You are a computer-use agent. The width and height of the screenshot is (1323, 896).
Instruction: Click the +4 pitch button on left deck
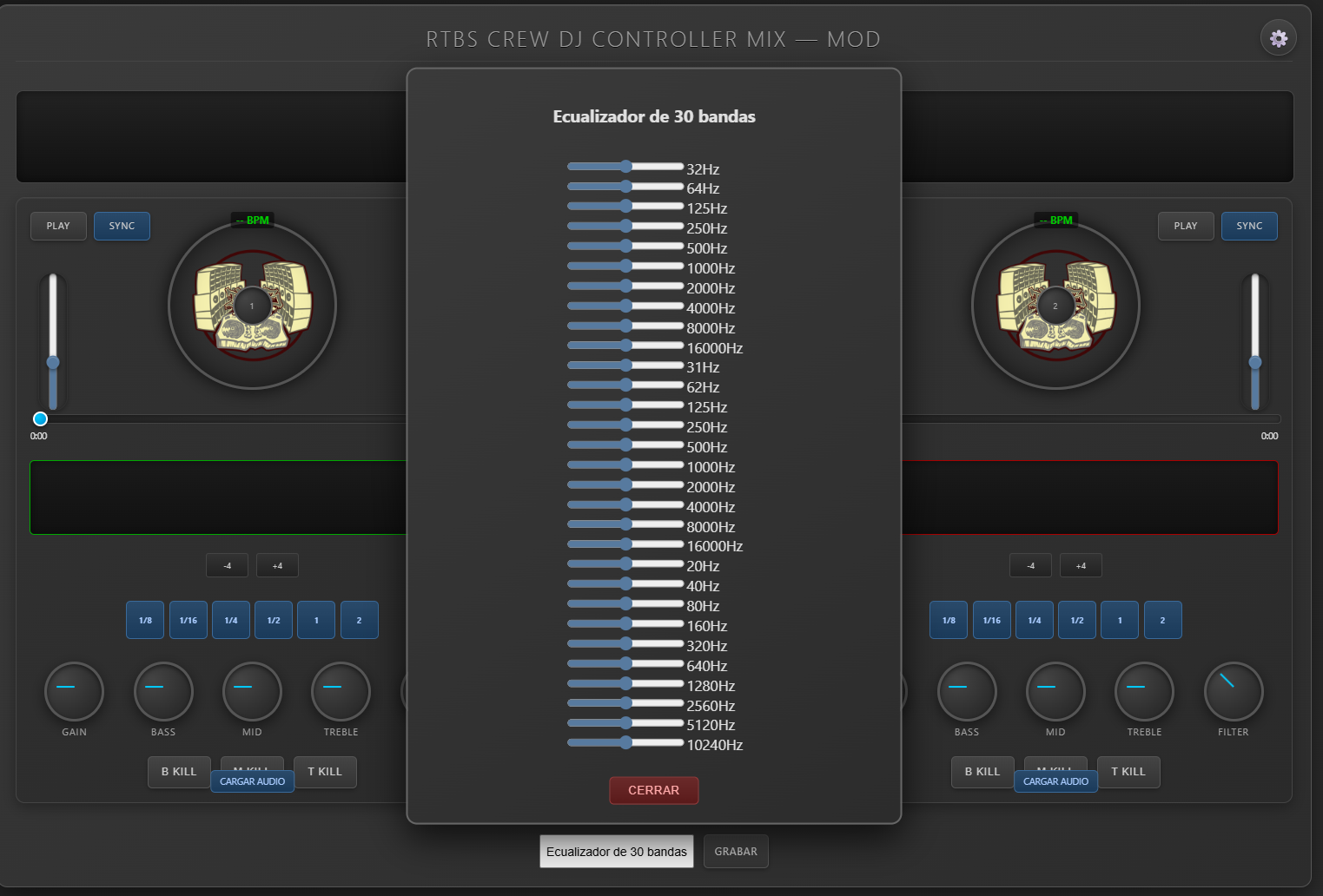click(277, 565)
